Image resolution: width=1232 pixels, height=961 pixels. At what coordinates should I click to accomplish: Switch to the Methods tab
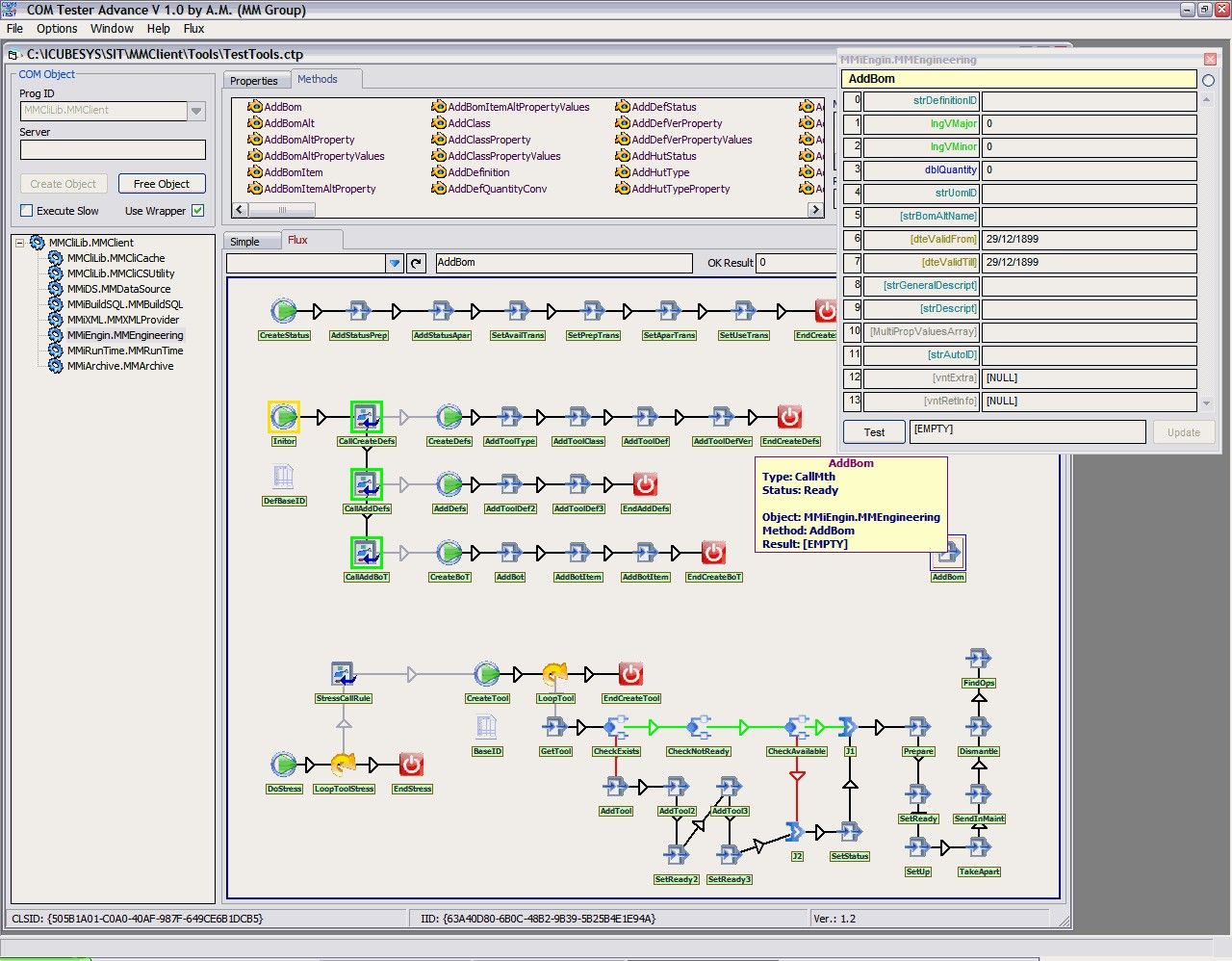point(318,79)
